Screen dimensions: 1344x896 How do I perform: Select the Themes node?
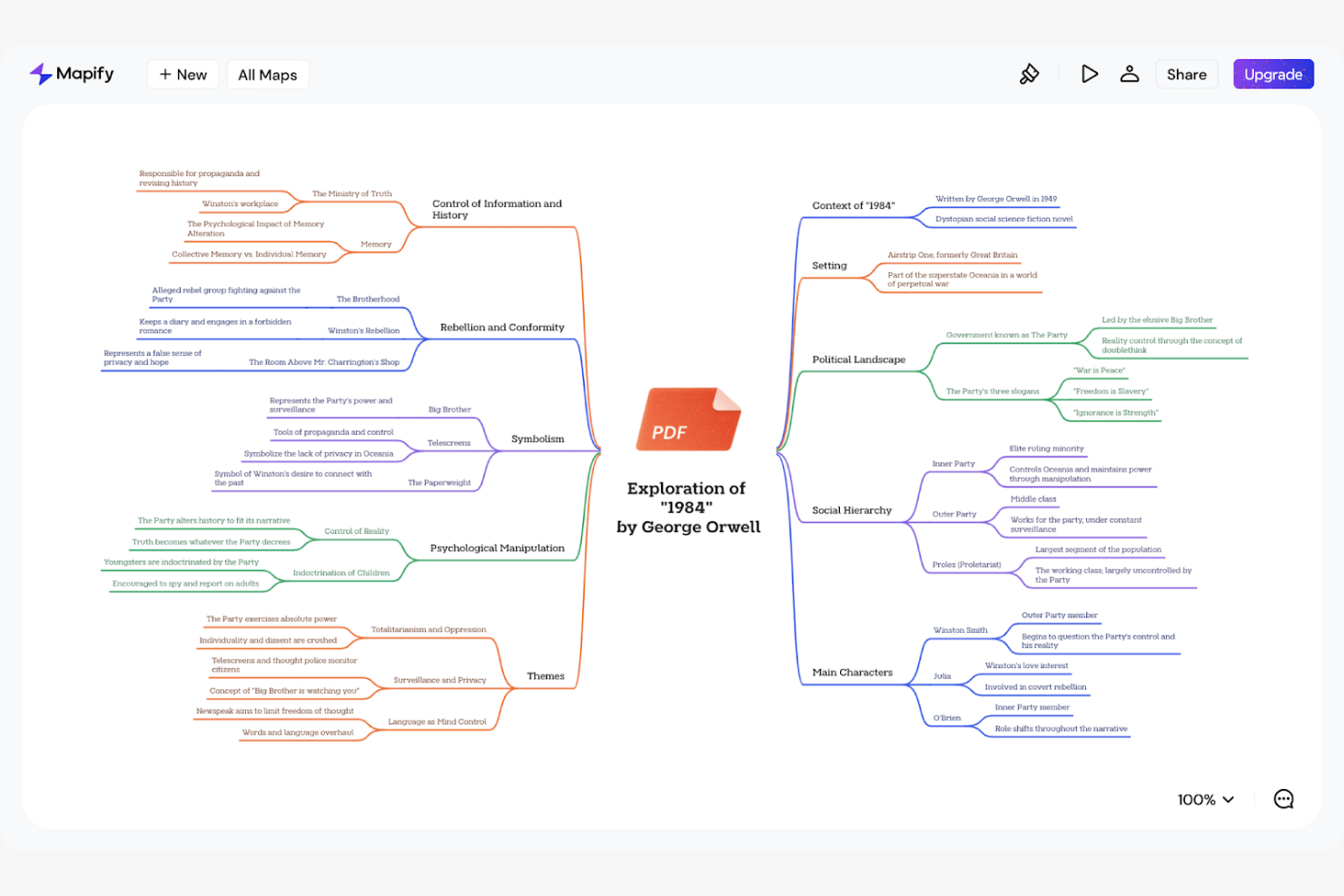pyautogui.click(x=545, y=675)
